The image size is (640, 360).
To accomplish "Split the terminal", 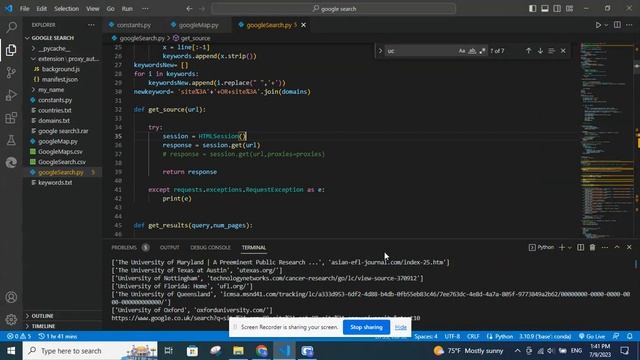I will coord(580,247).
